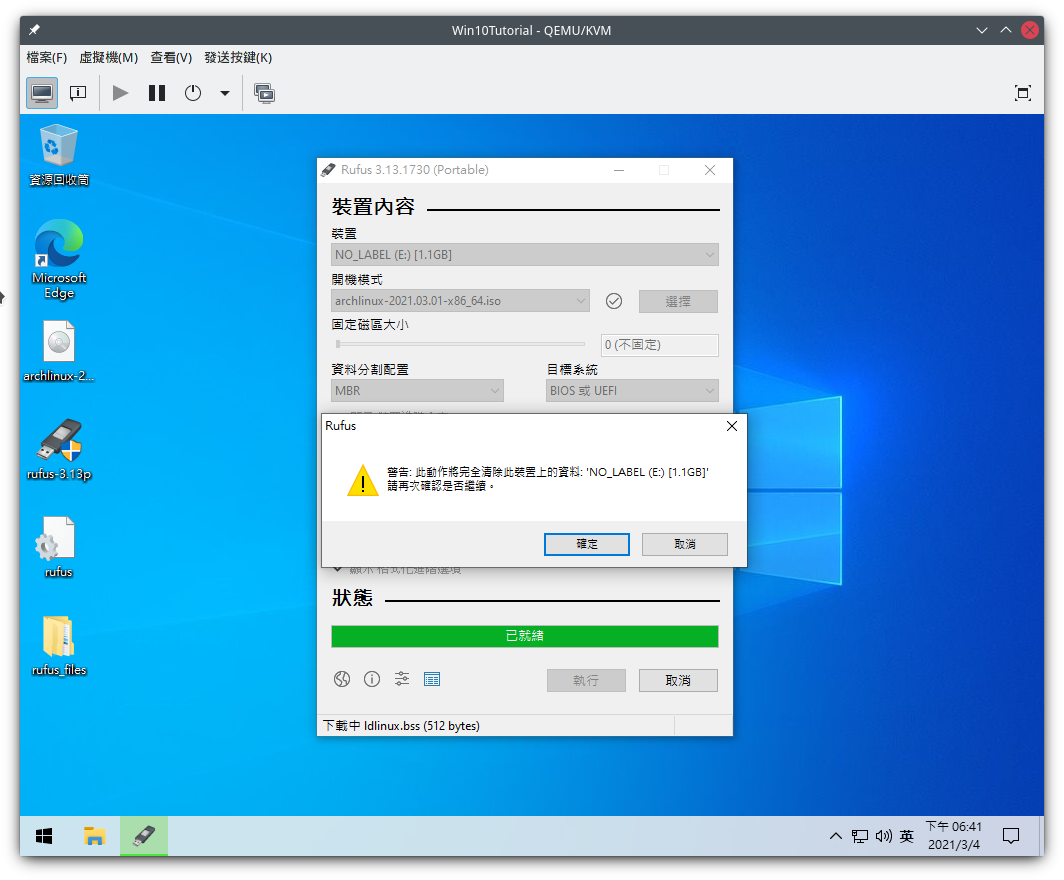Open the Windows notification center

tap(1011, 837)
